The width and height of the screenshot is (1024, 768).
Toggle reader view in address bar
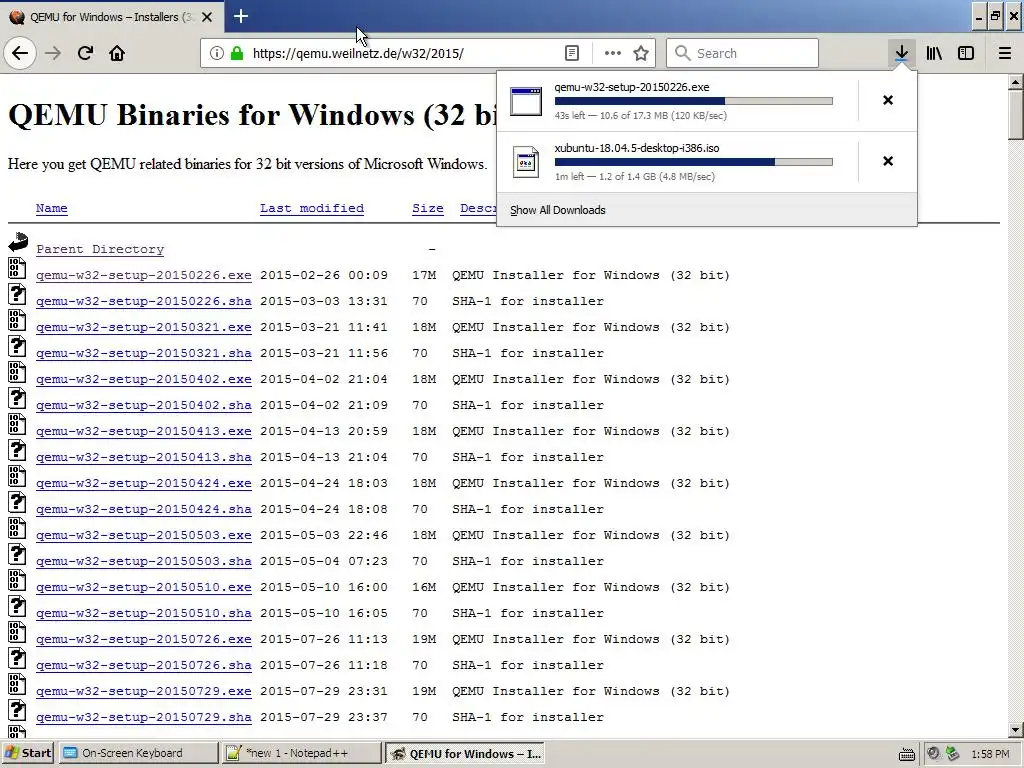[x=571, y=53]
